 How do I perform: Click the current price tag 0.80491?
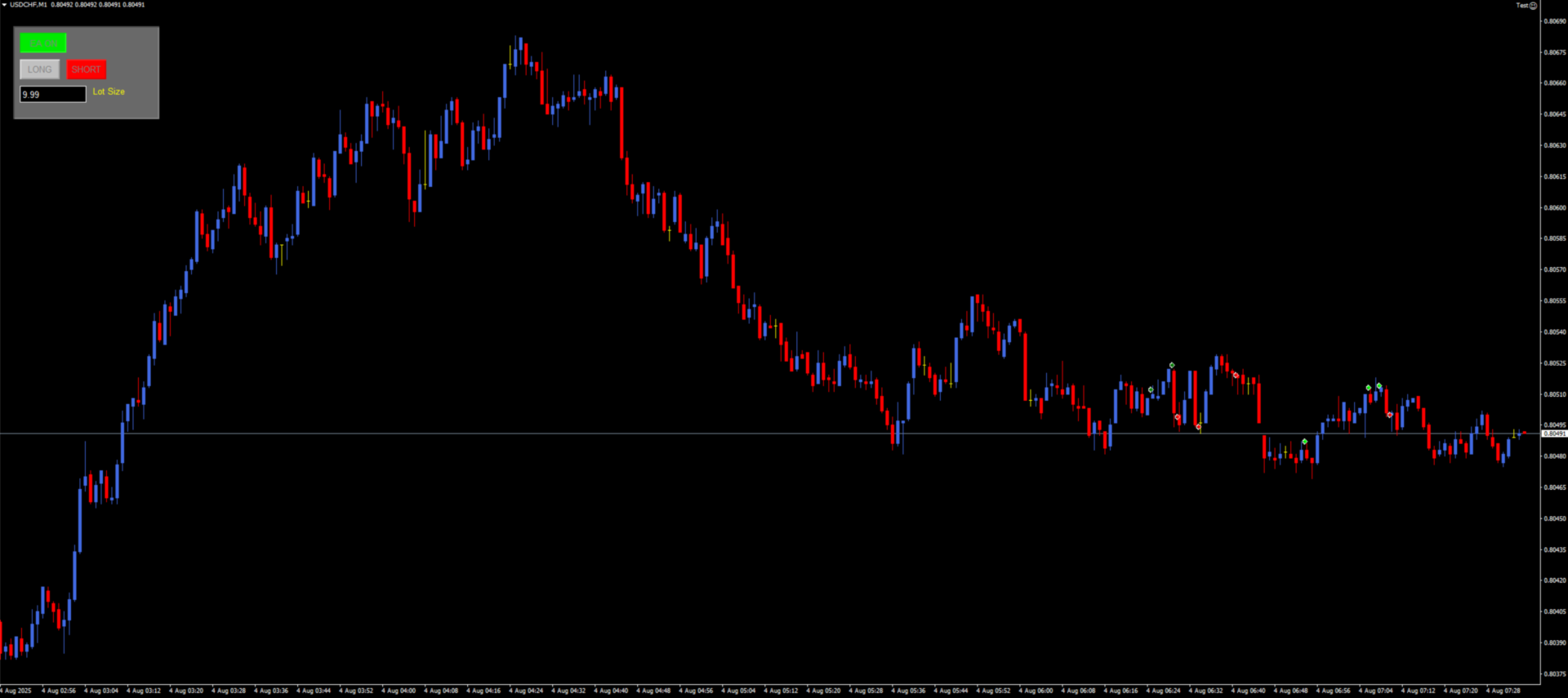(1554, 433)
